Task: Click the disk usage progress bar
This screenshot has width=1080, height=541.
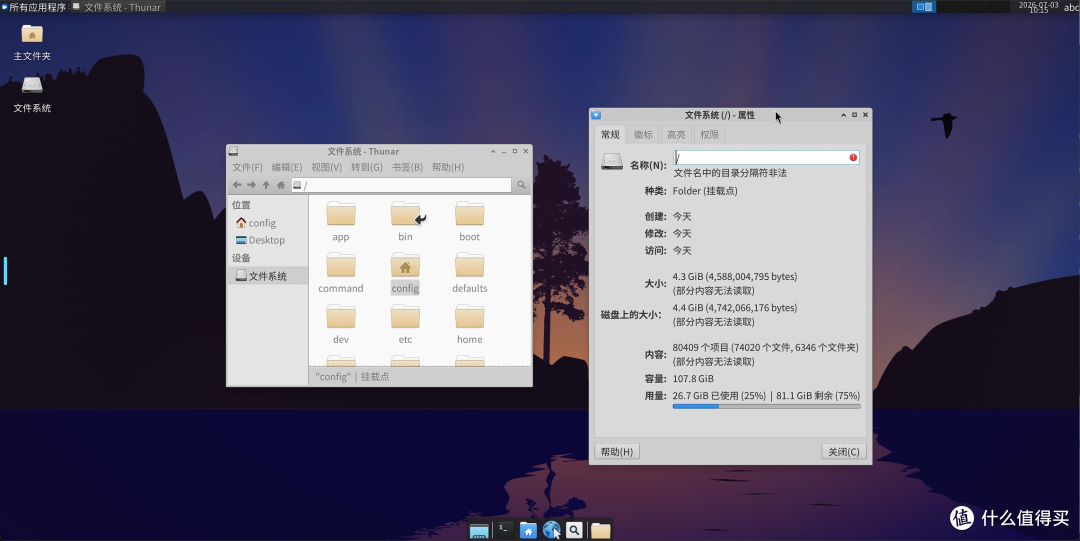Action: pos(767,407)
